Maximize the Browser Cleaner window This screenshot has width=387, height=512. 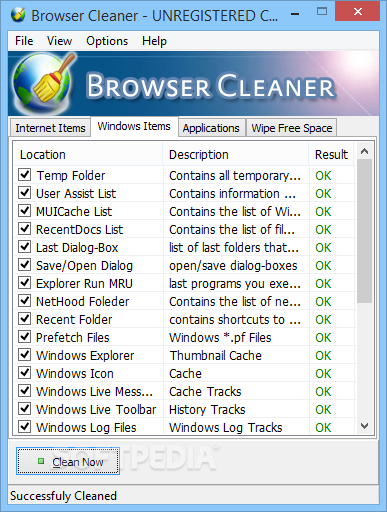point(322,12)
